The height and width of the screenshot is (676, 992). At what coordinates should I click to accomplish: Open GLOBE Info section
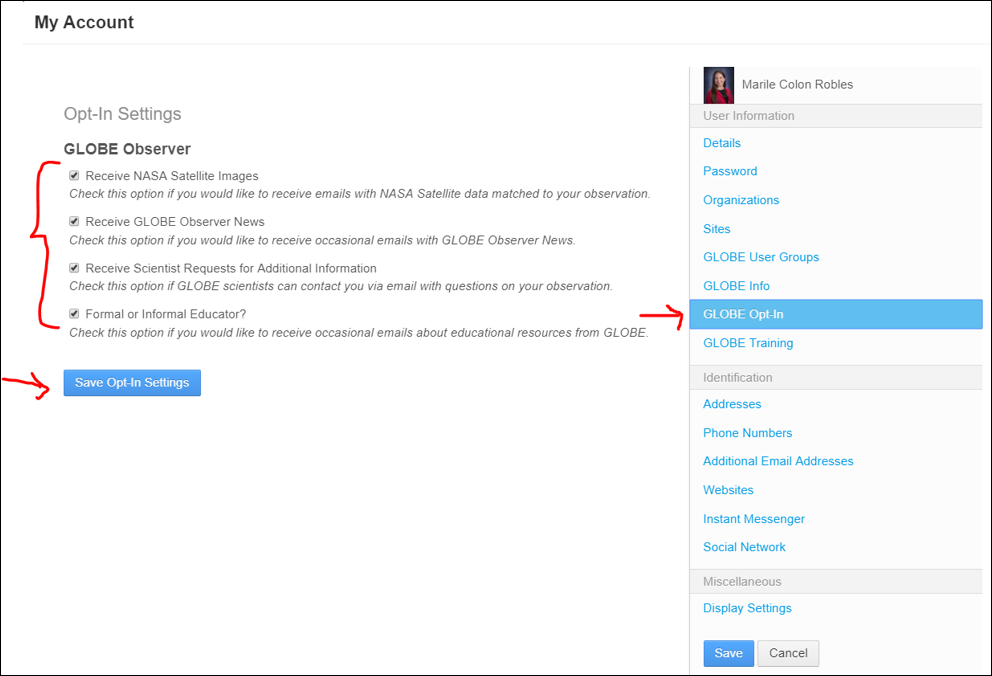736,286
